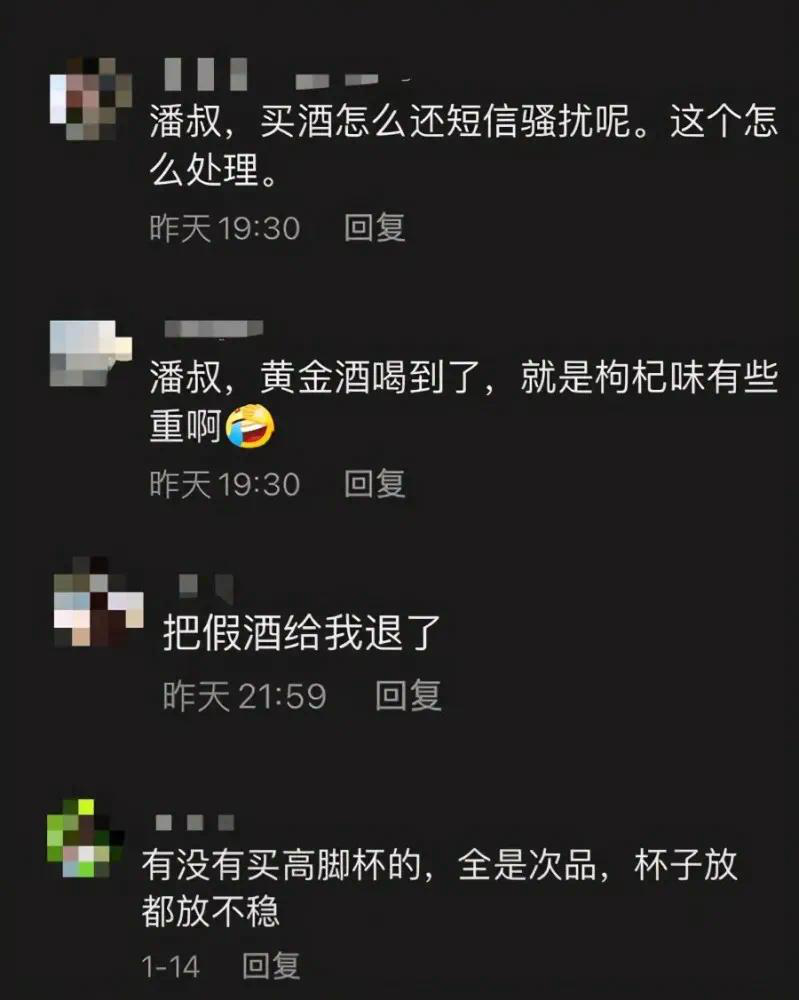799x1000 pixels.
Task: Tap 回复 next to the 1-14 date
Action: [x=271, y=966]
